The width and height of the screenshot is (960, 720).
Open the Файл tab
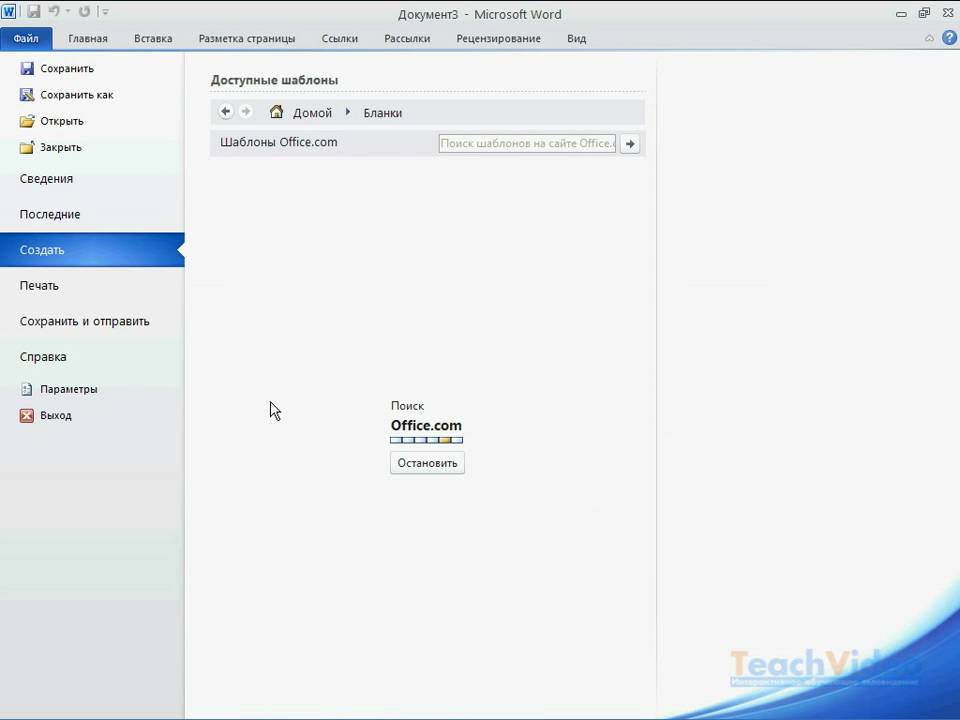[26, 39]
